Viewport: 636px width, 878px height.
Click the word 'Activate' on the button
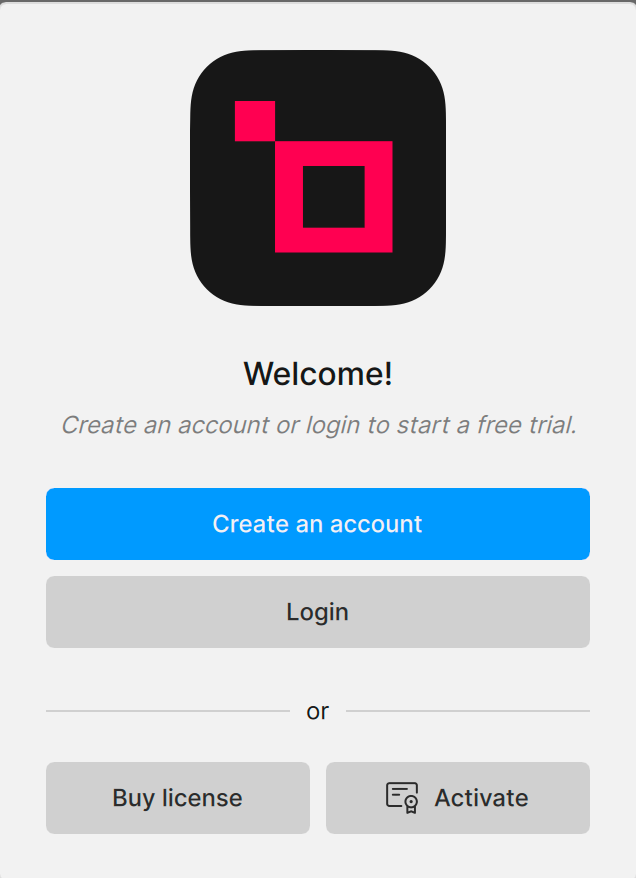(x=481, y=798)
